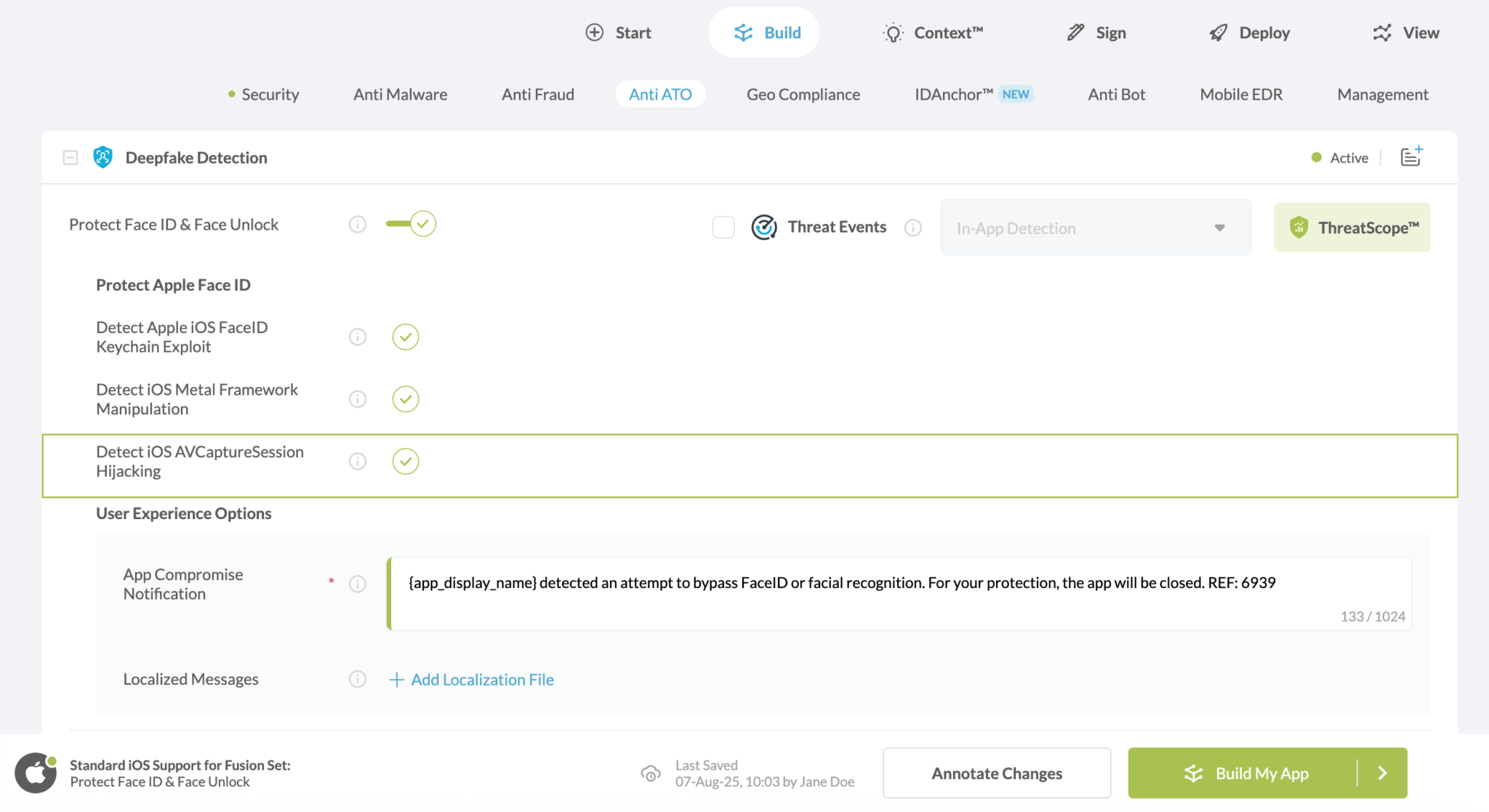This screenshot has width=1489, height=812.
Task: Click Add Localization File link
Action: tap(472, 680)
